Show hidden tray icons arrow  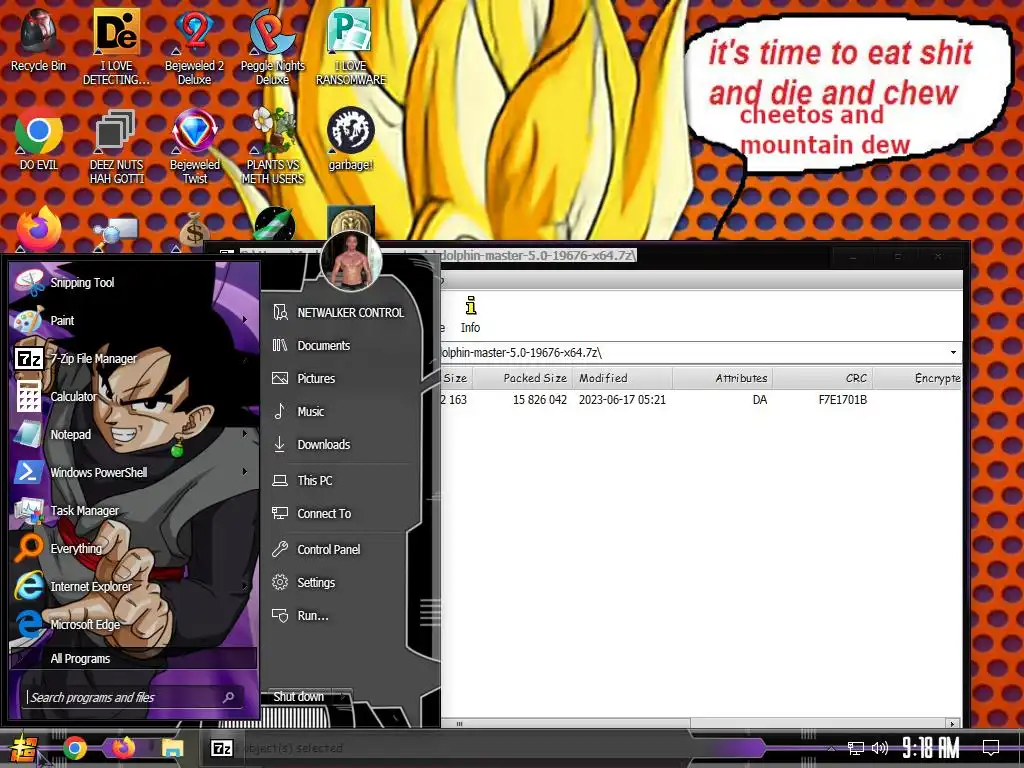[x=831, y=748]
